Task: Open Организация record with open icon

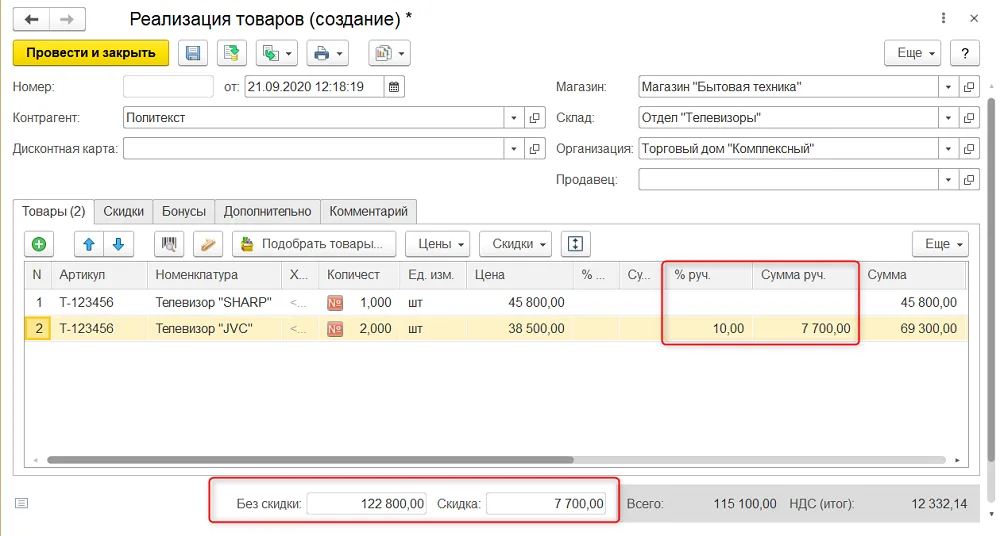Action: 969,149
